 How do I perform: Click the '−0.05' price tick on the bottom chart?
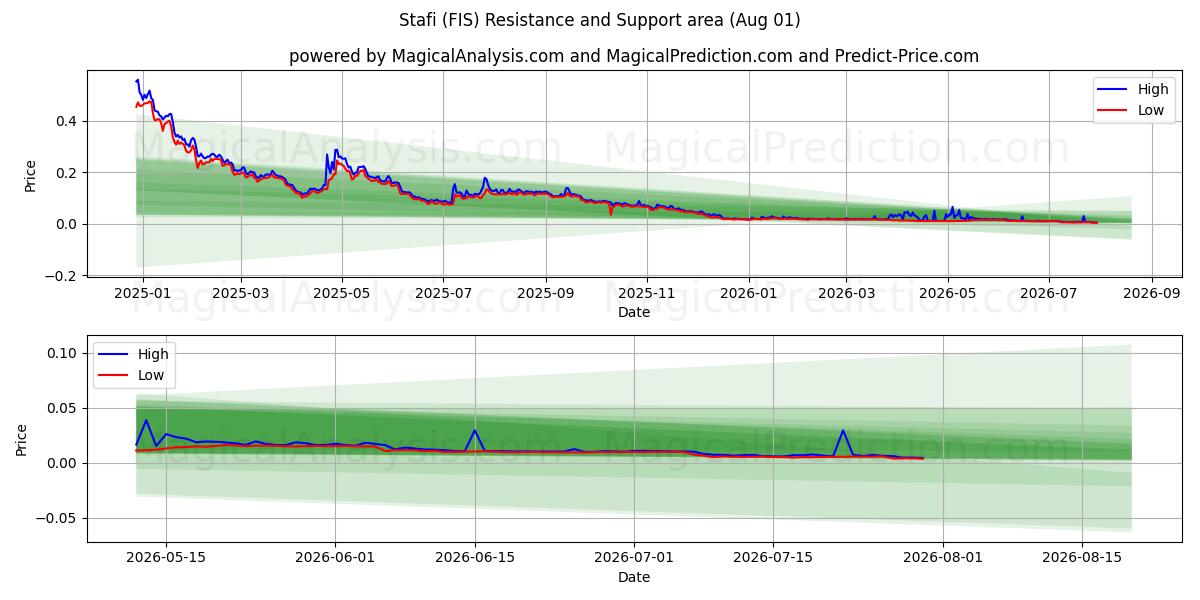click(56, 518)
